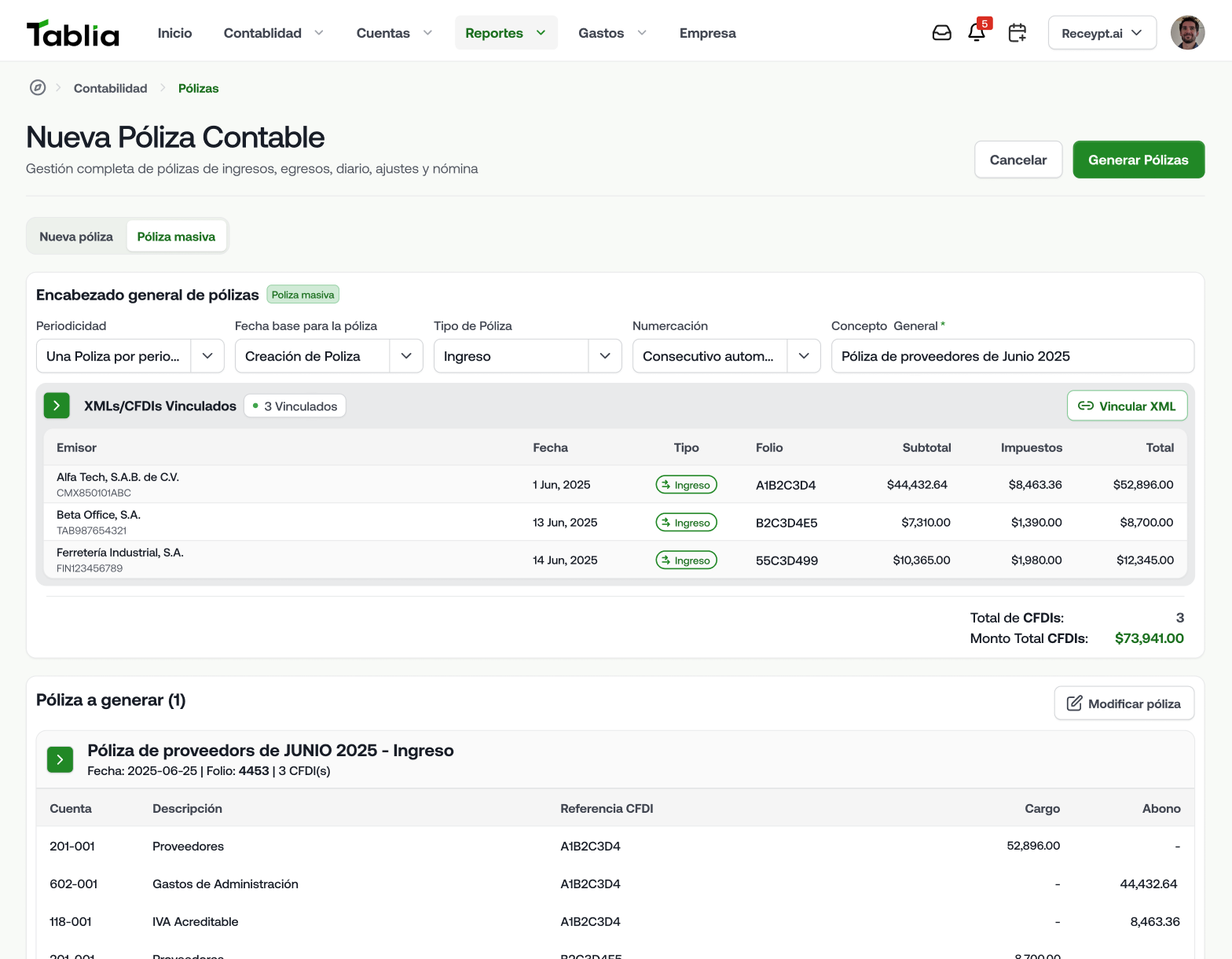Screen dimensions: 1232x959
Task: Open notifications bell with 5 badge
Action: (977, 33)
